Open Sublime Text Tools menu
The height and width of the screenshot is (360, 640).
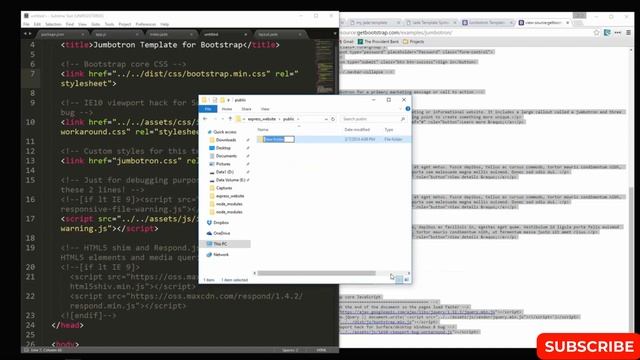[109, 24]
